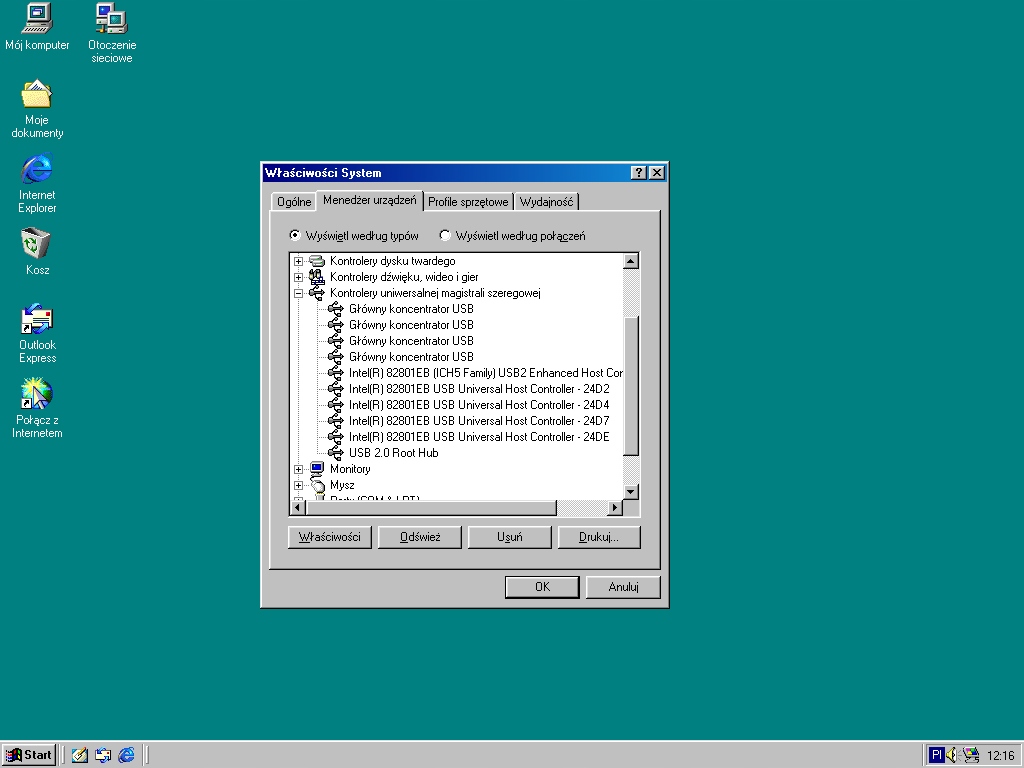Click the Show Desktop quick launch icon
Screen dimensions: 1024x768
(x=80, y=755)
